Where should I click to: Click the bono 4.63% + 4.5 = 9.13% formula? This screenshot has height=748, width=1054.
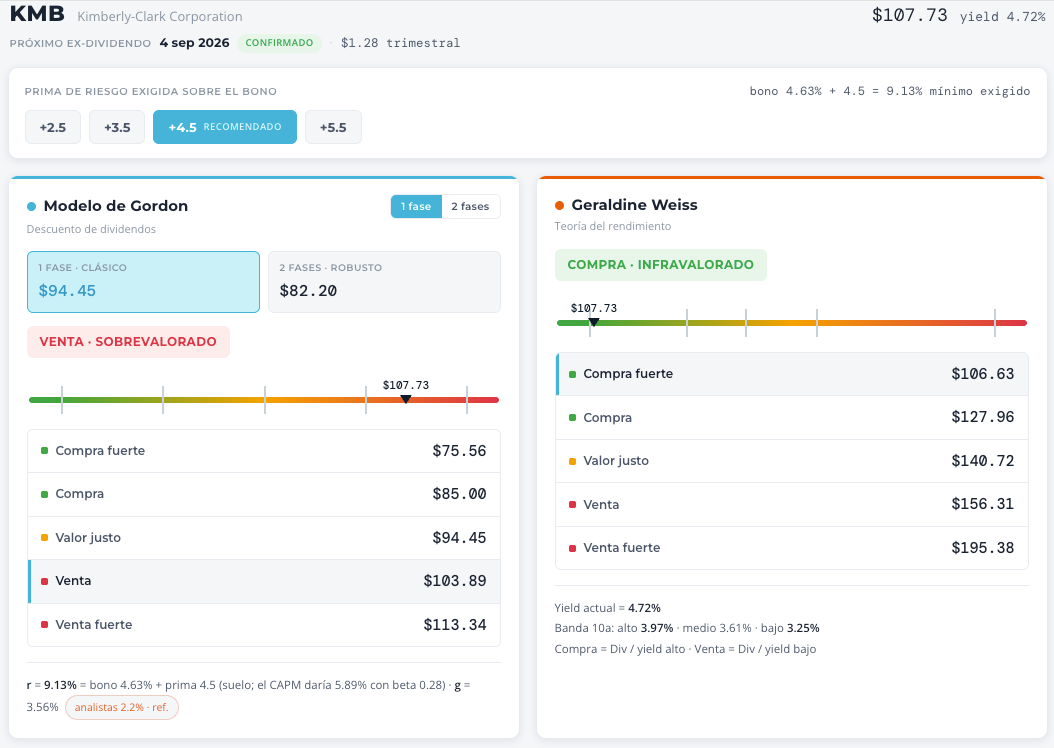click(x=890, y=91)
